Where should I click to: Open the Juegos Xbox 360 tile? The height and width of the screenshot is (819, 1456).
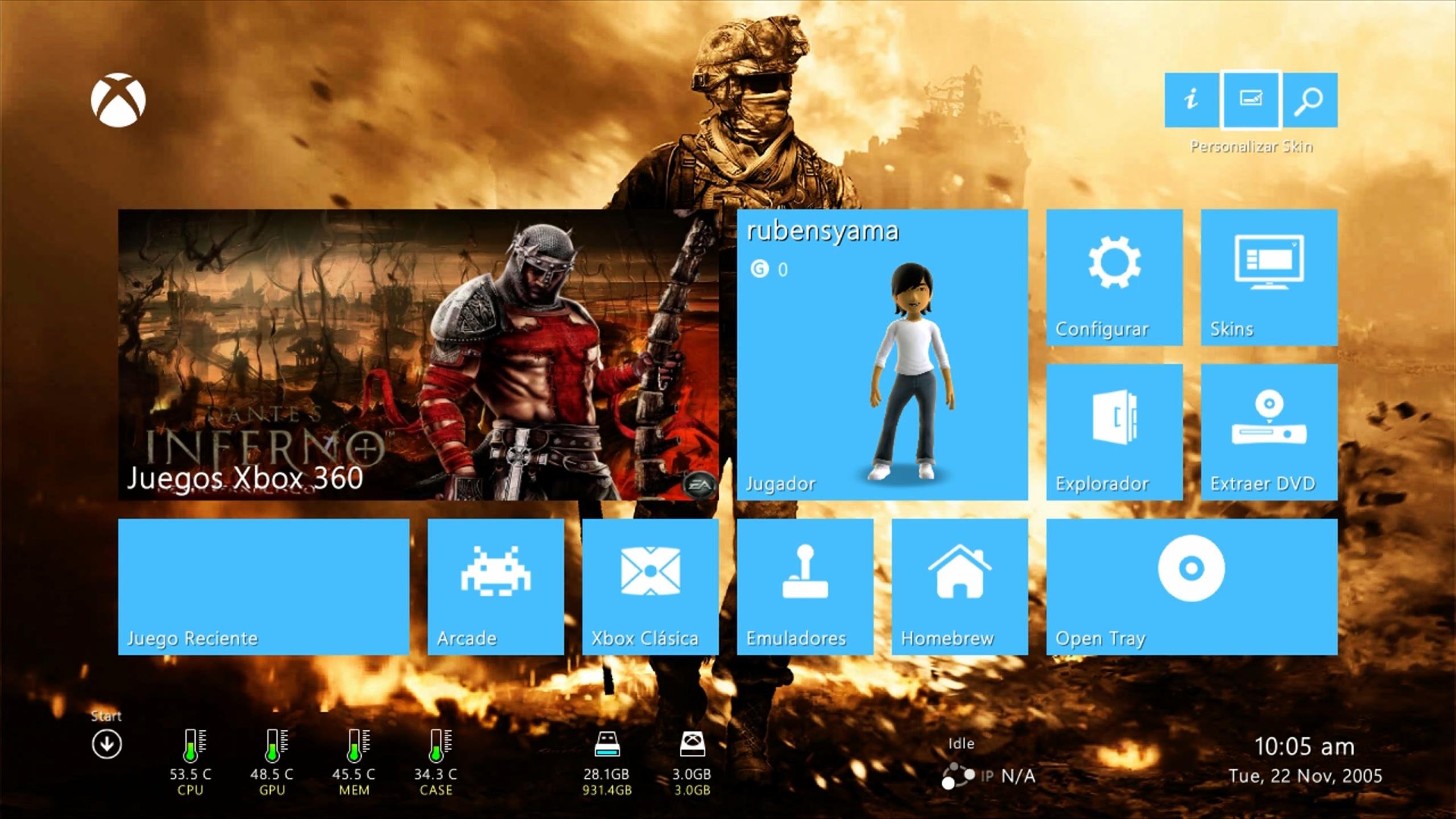(418, 355)
